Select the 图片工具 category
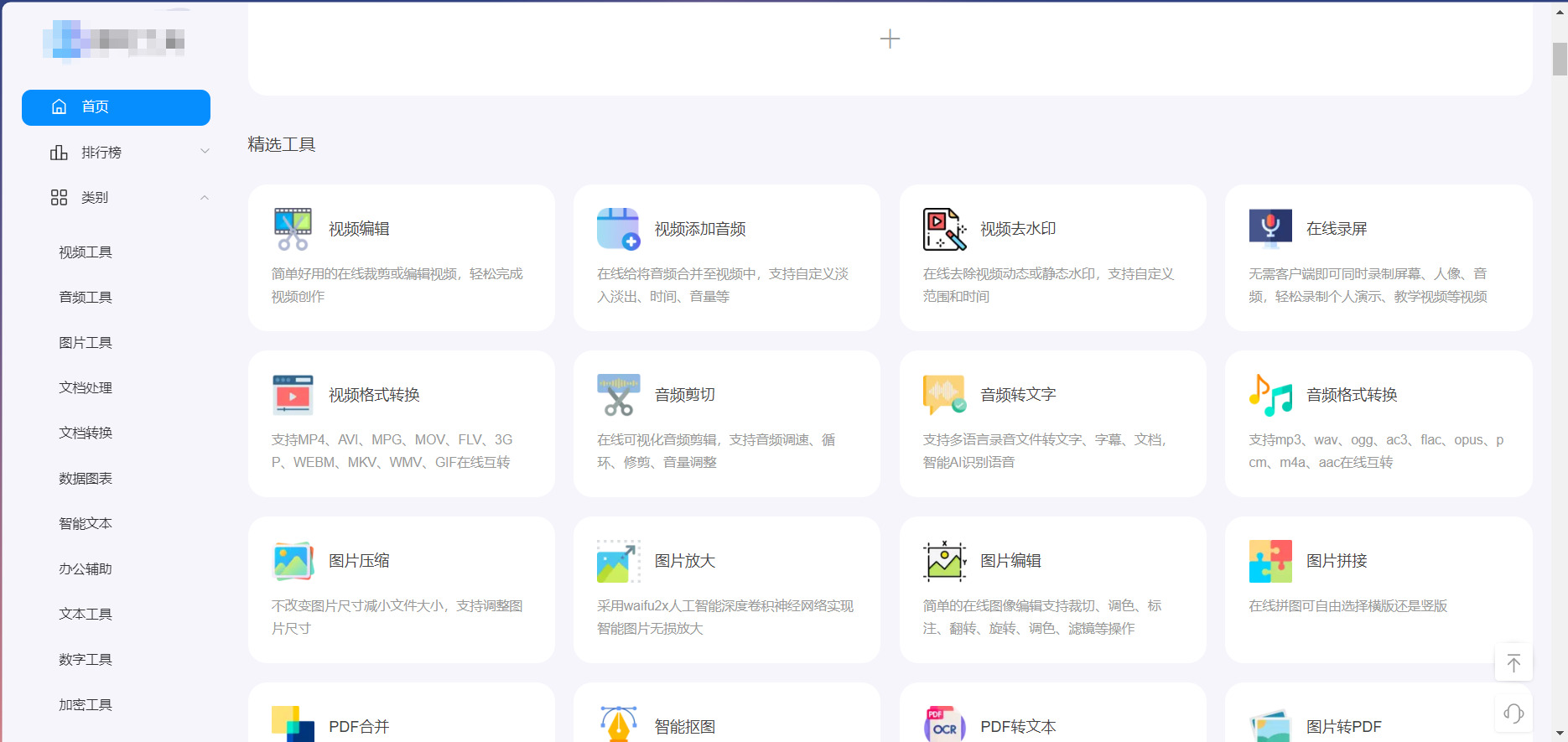 point(86,343)
